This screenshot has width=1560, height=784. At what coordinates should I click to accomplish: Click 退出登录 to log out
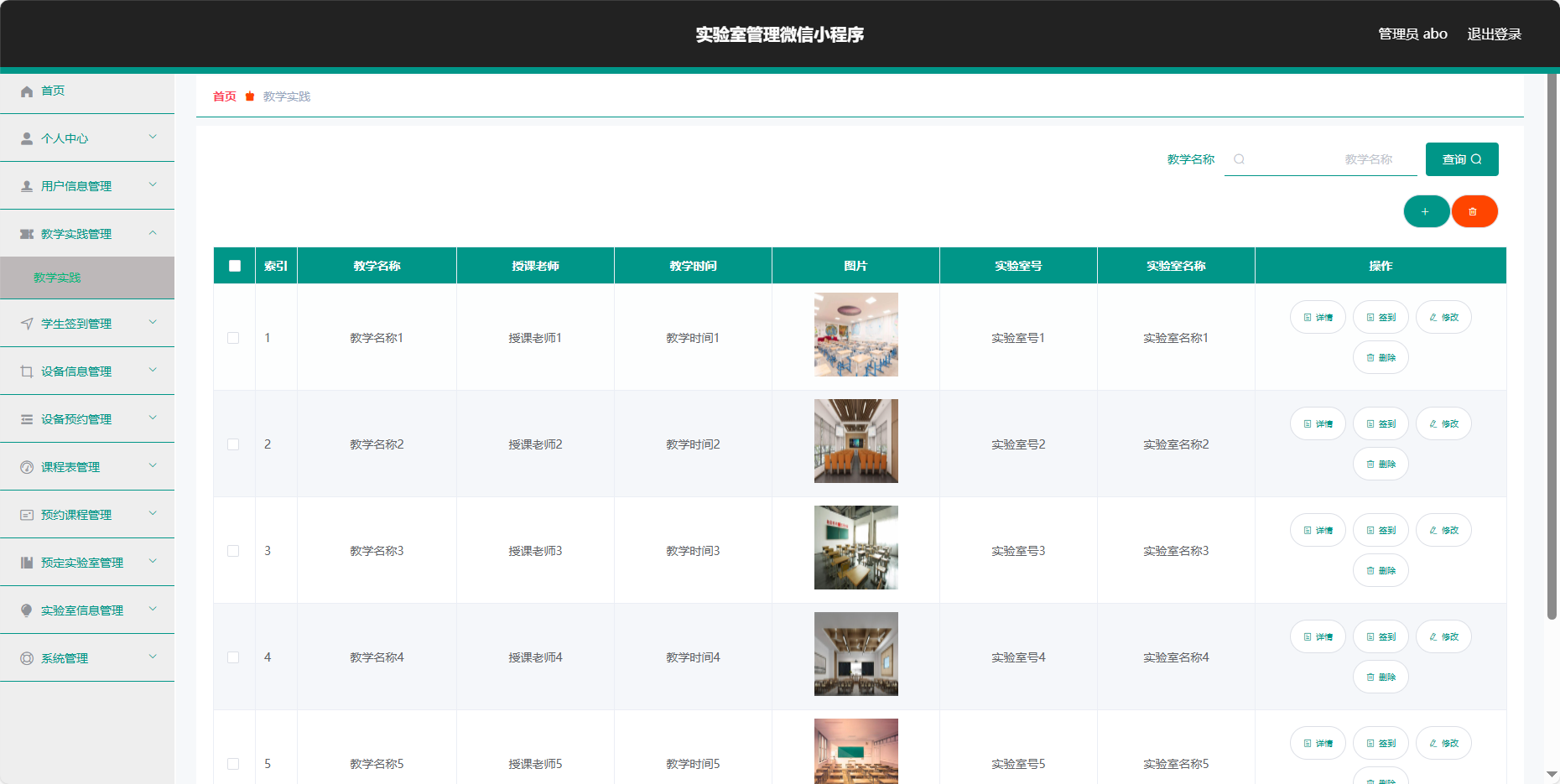coord(1494,34)
